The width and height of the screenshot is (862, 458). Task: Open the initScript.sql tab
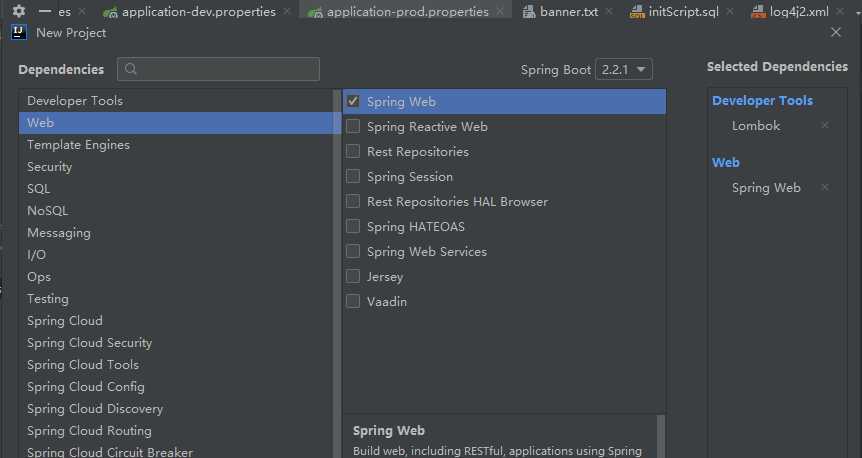pyautogui.click(x=683, y=11)
